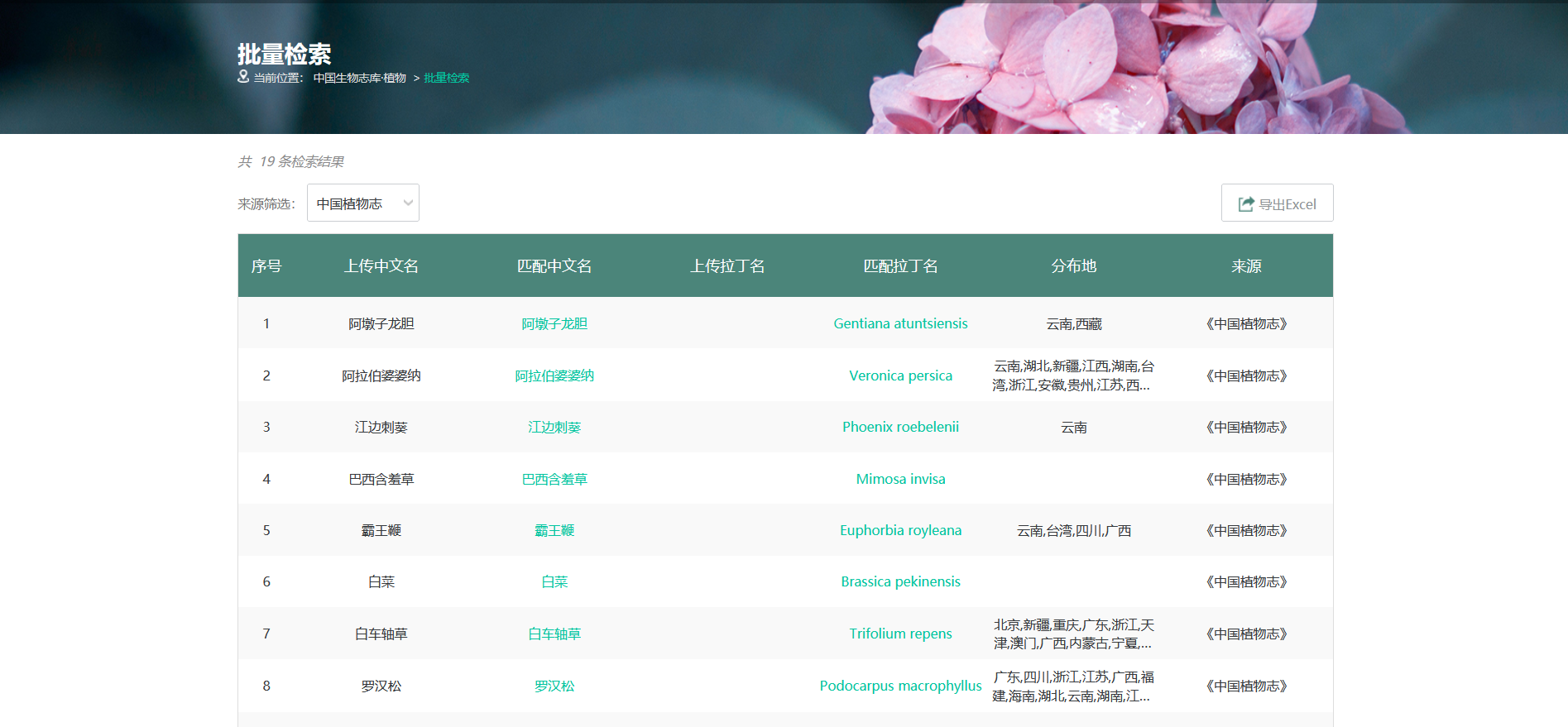Click the dropdown chevron next to 中国植物志
Screen dimensions: 1568x727
[408, 203]
